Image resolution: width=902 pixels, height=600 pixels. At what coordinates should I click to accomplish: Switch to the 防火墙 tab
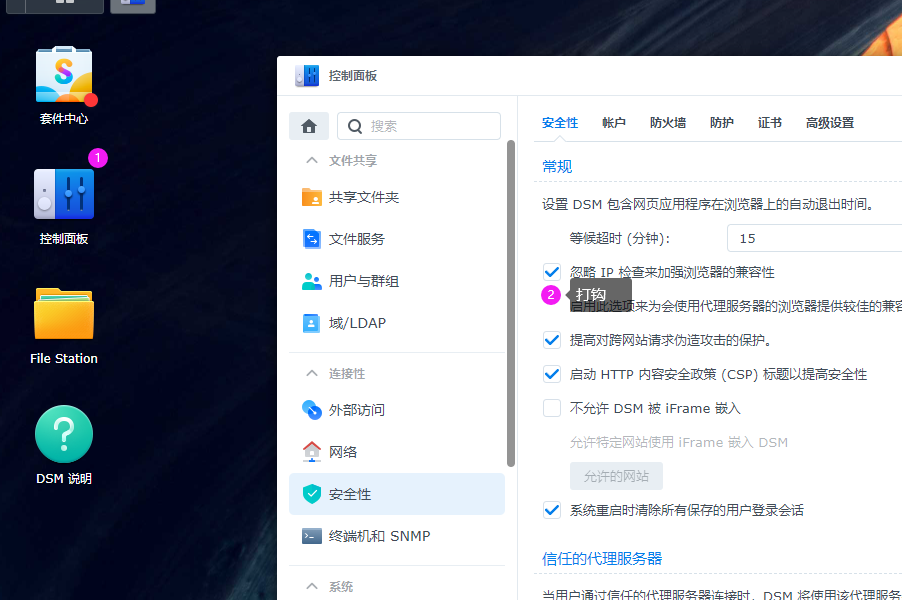pos(667,122)
